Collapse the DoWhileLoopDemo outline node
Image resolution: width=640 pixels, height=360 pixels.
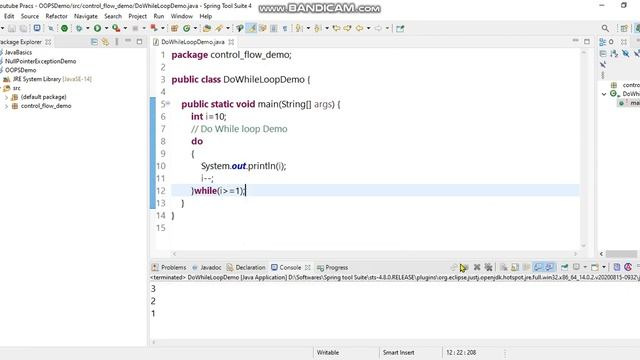click(x=604, y=94)
